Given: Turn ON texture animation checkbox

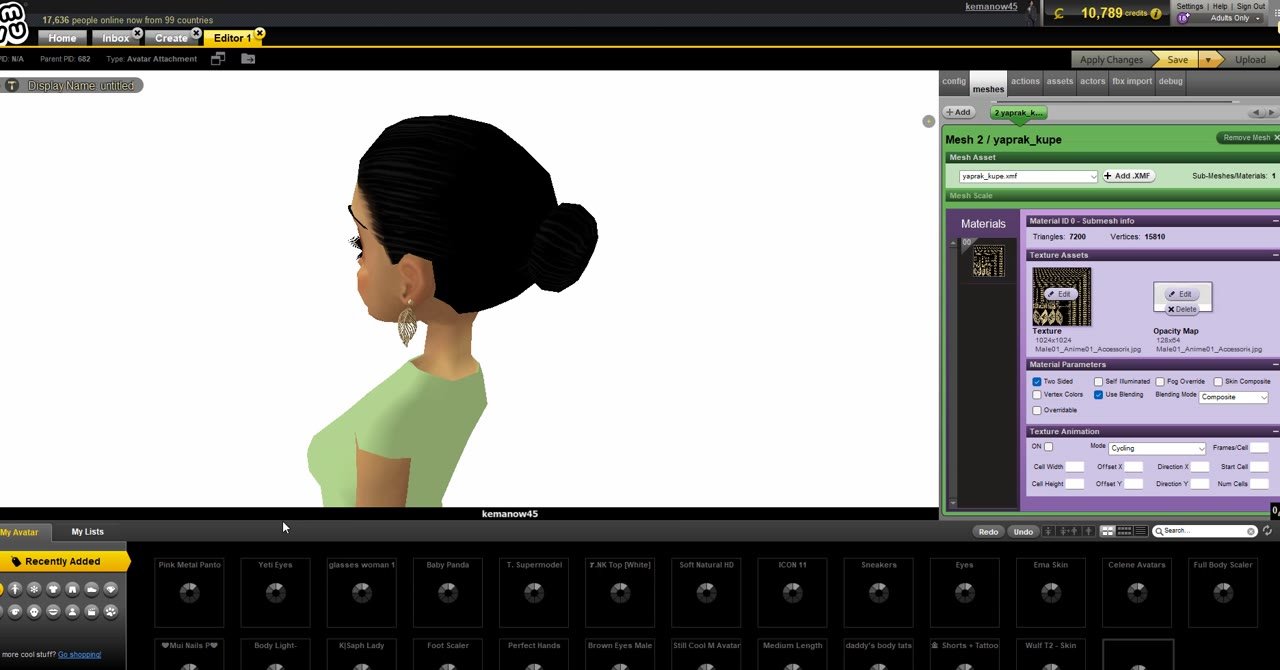Looking at the screenshot, I should [x=1048, y=447].
